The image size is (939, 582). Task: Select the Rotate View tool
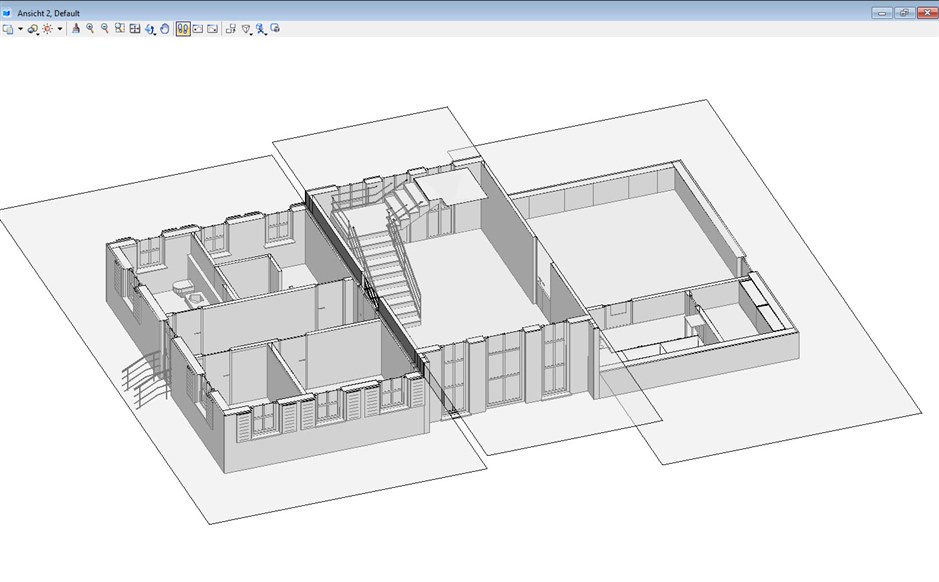(x=150, y=29)
